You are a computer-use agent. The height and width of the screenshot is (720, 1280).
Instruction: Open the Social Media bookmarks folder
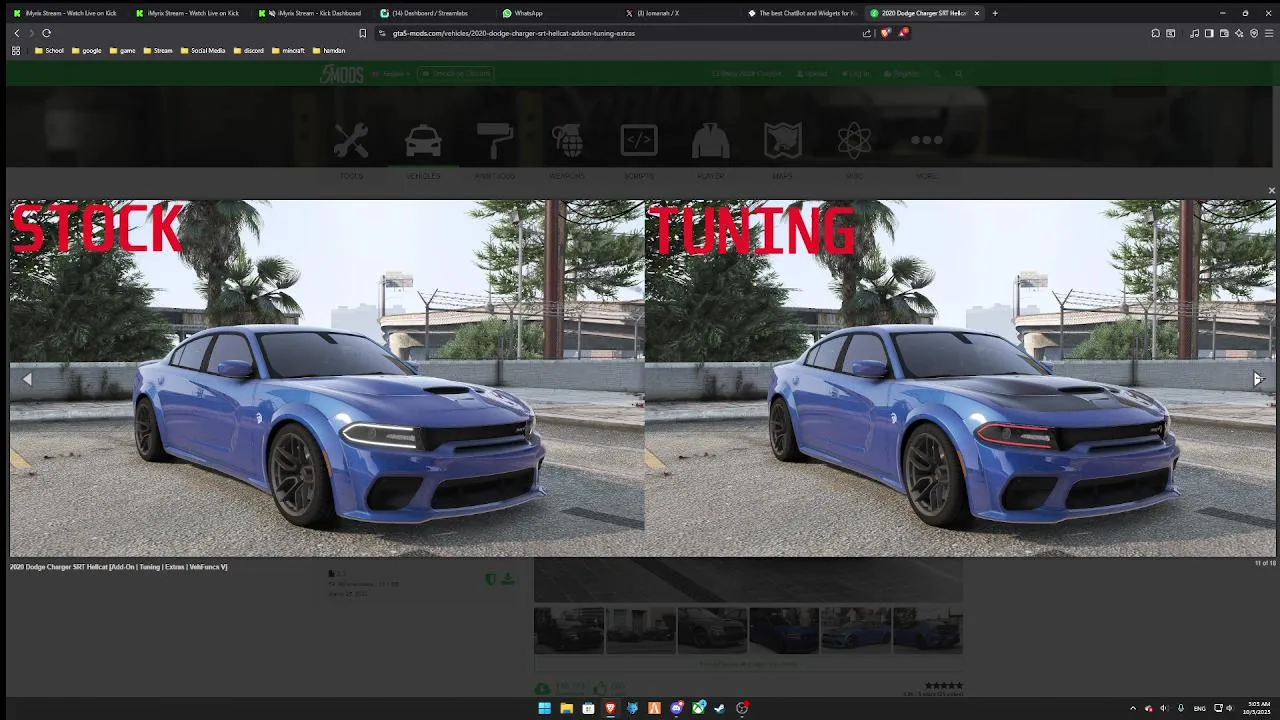click(203, 50)
